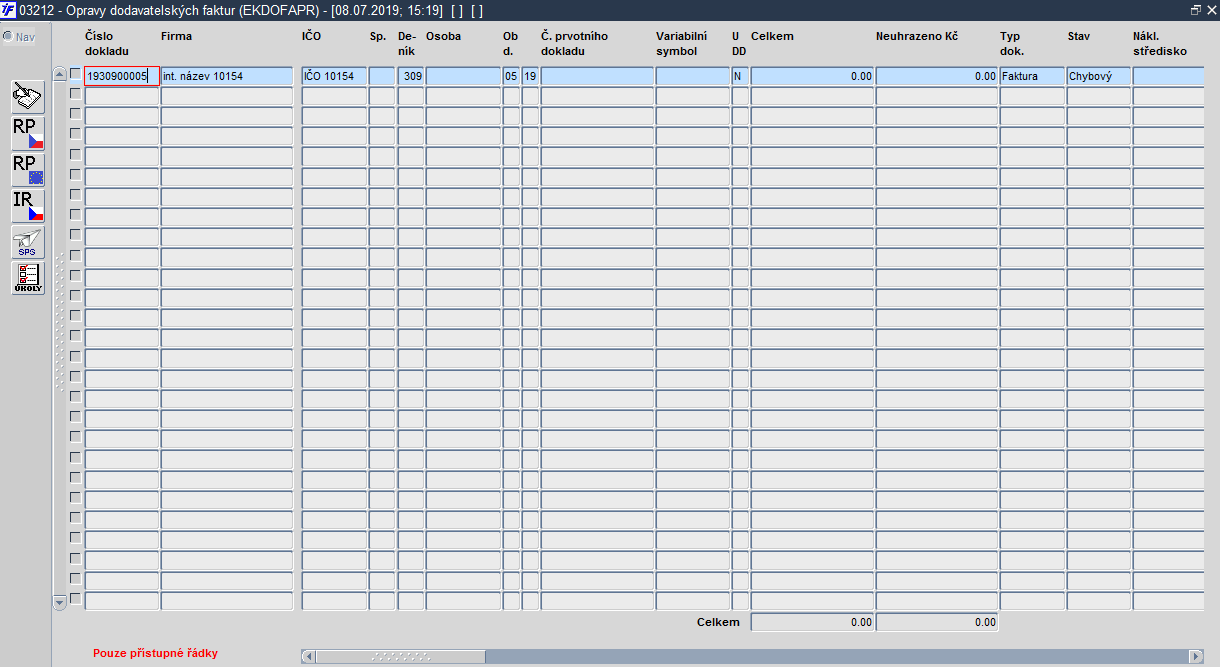Click the Deník field '309'
Screen dimensions: 1220x667
click(411, 76)
